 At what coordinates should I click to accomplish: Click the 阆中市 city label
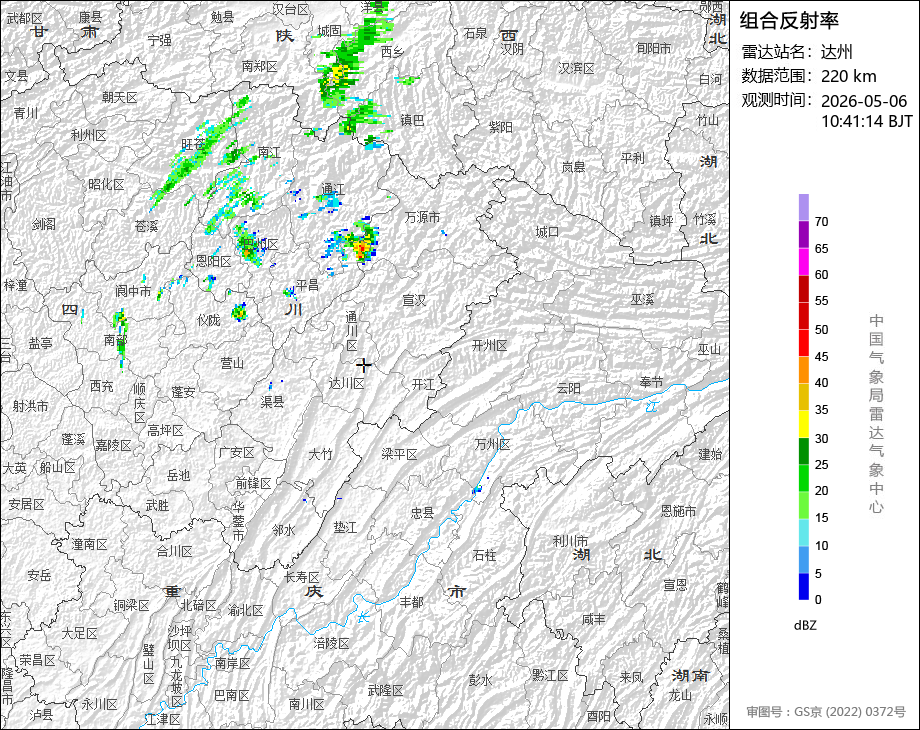(133, 290)
